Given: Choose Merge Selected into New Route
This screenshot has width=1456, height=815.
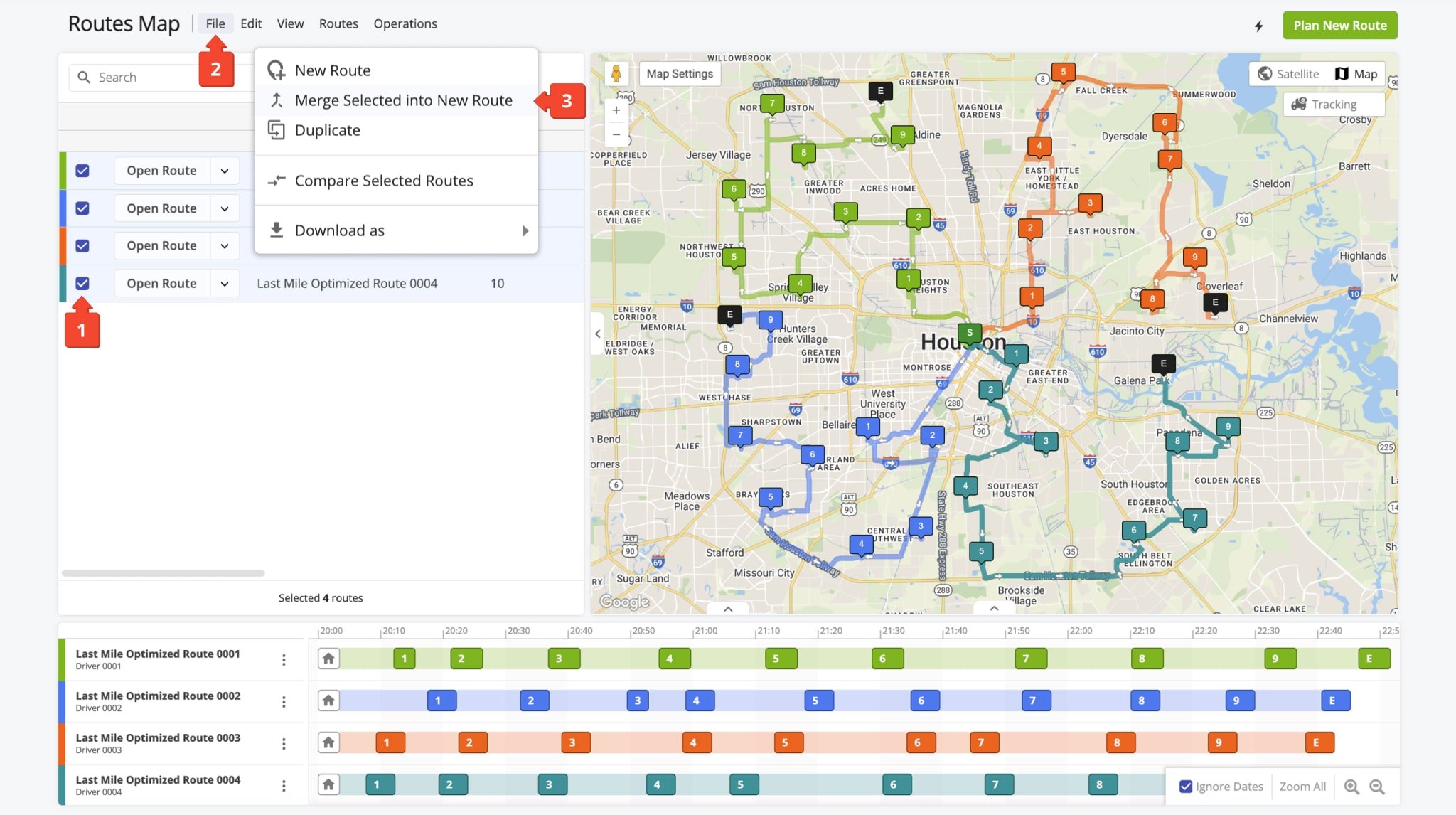Looking at the screenshot, I should tap(403, 100).
